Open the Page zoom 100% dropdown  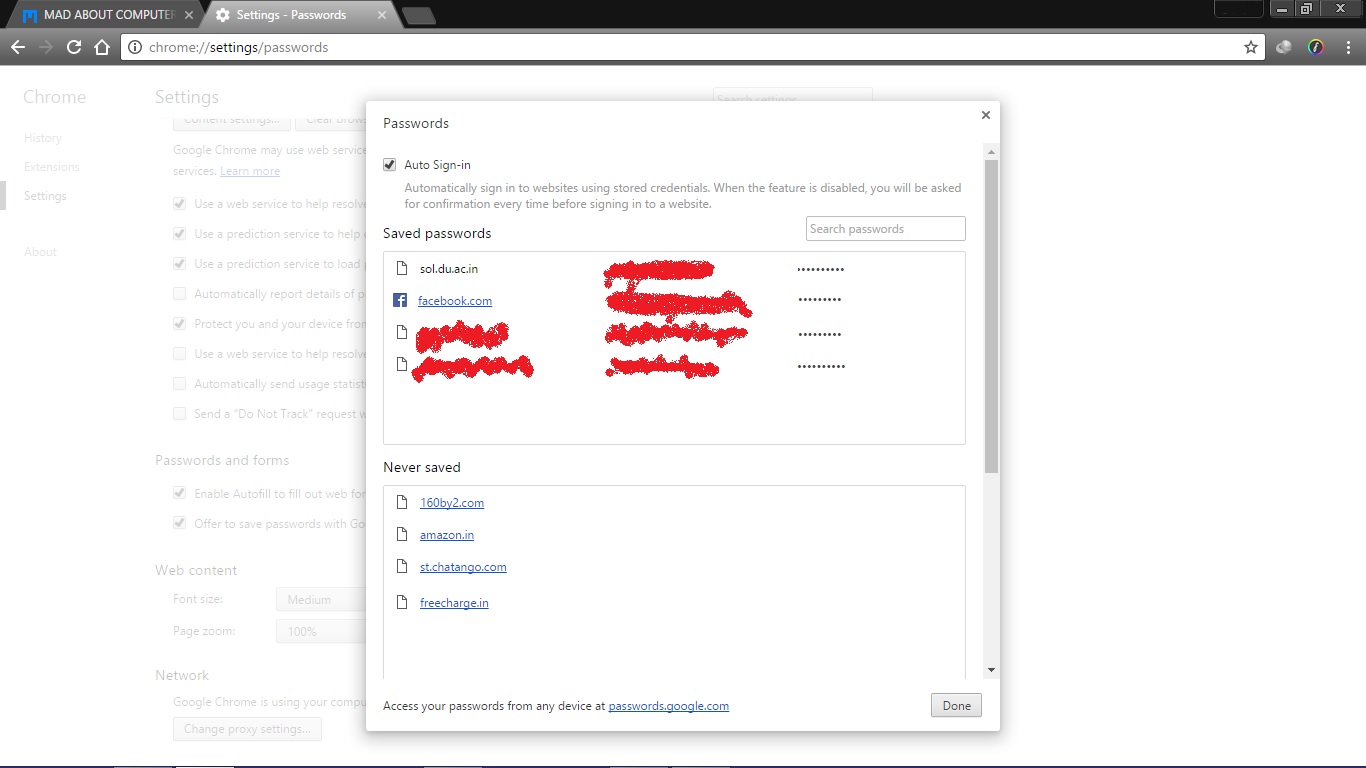click(x=321, y=631)
